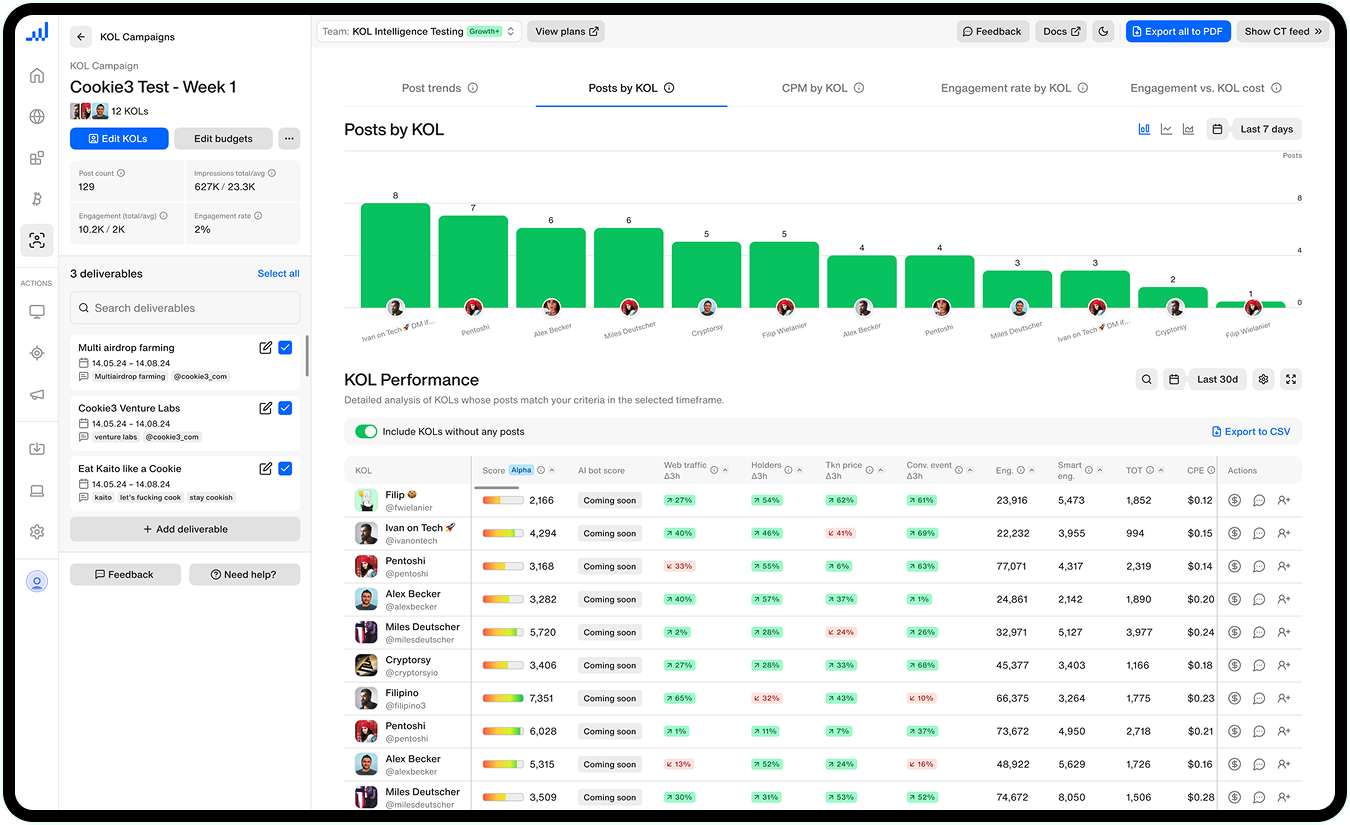The image size is (1350, 825).
Task: Edit the Multi airdrop farming deliverable
Action: click(x=265, y=348)
